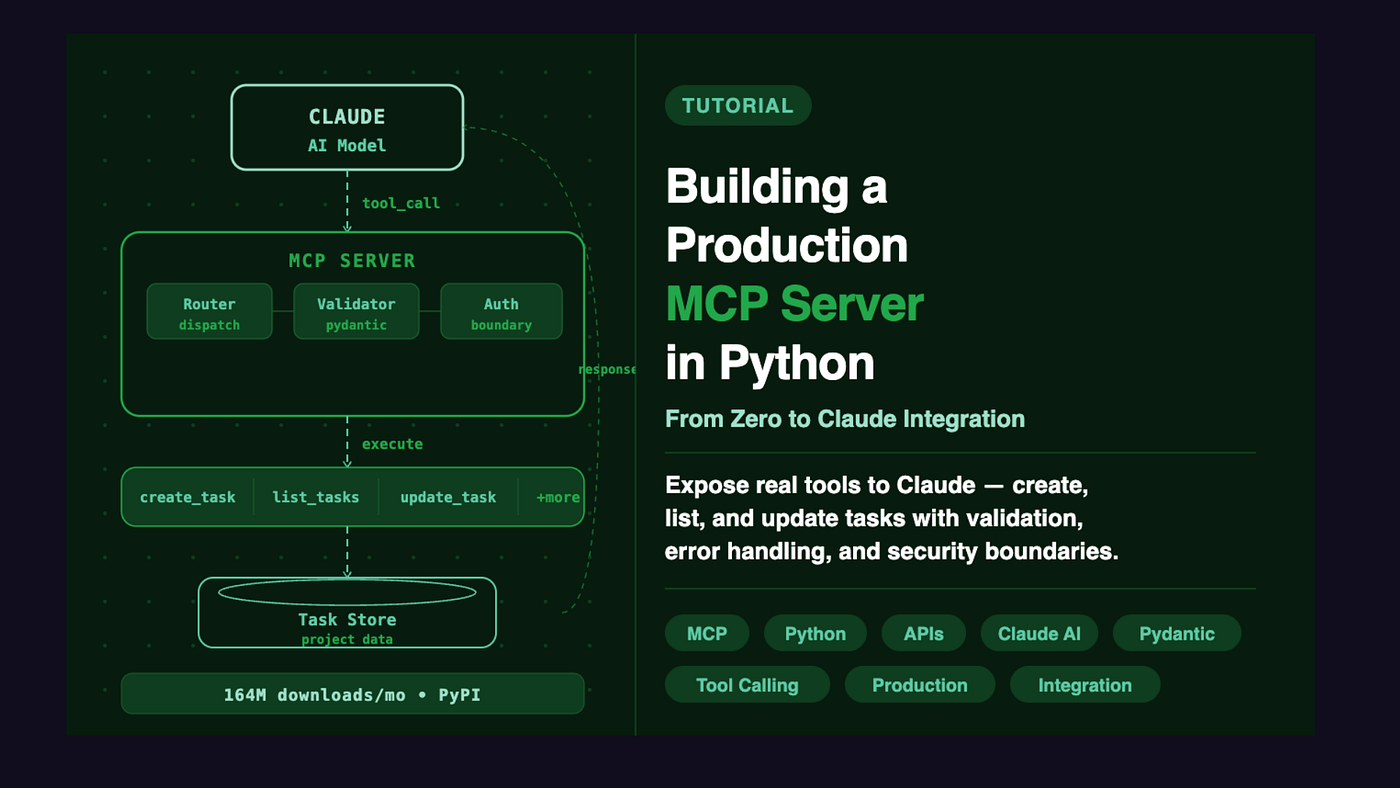Click the Validator pydantic box
The height and width of the screenshot is (788, 1400).
pos(356,311)
